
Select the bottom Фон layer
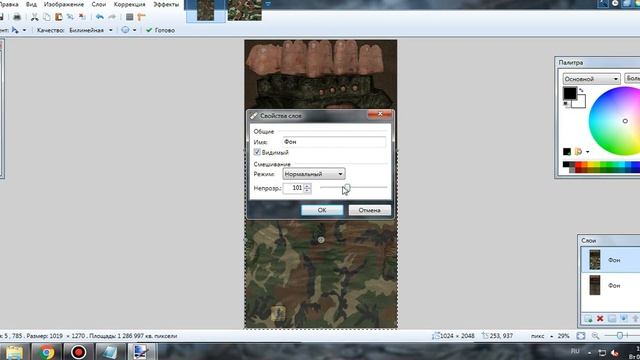pos(611,285)
